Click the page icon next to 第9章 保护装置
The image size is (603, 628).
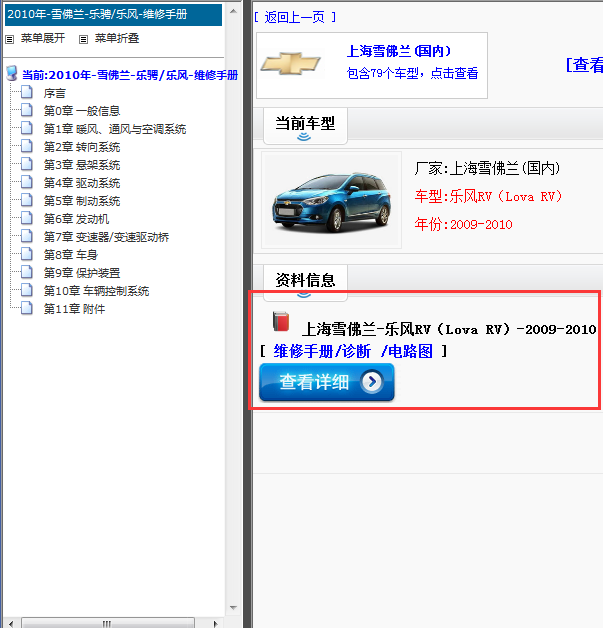tap(27, 272)
